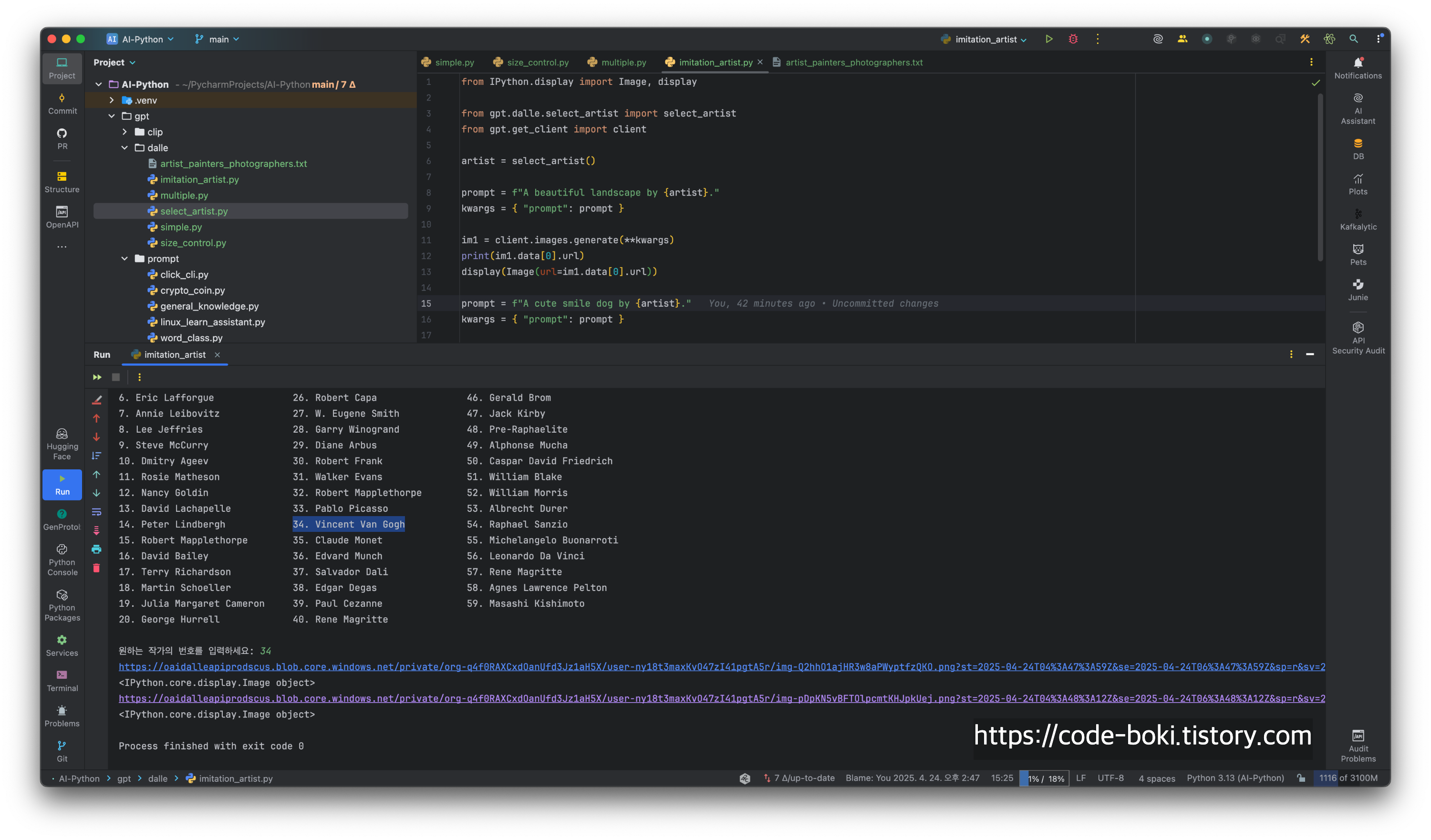This screenshot has width=1431, height=840.
Task: Collapse the dalle folder
Action: 124,148
